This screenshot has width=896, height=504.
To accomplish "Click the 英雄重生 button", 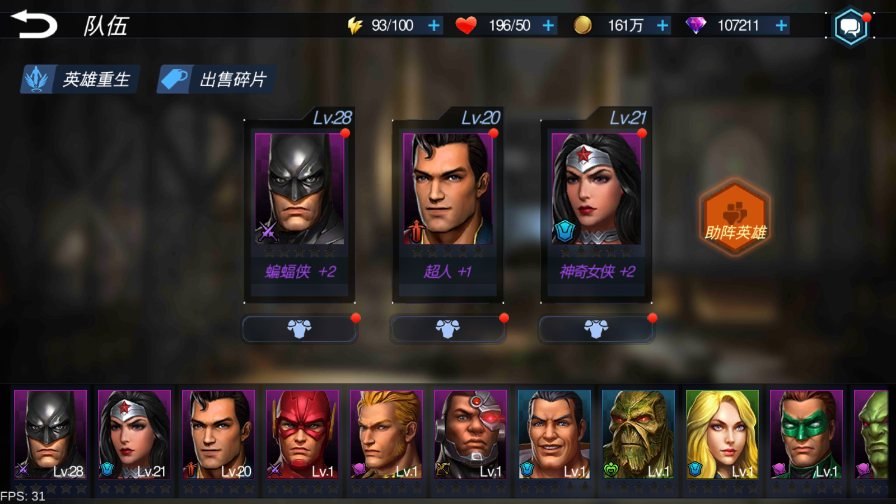I will [x=79, y=79].
